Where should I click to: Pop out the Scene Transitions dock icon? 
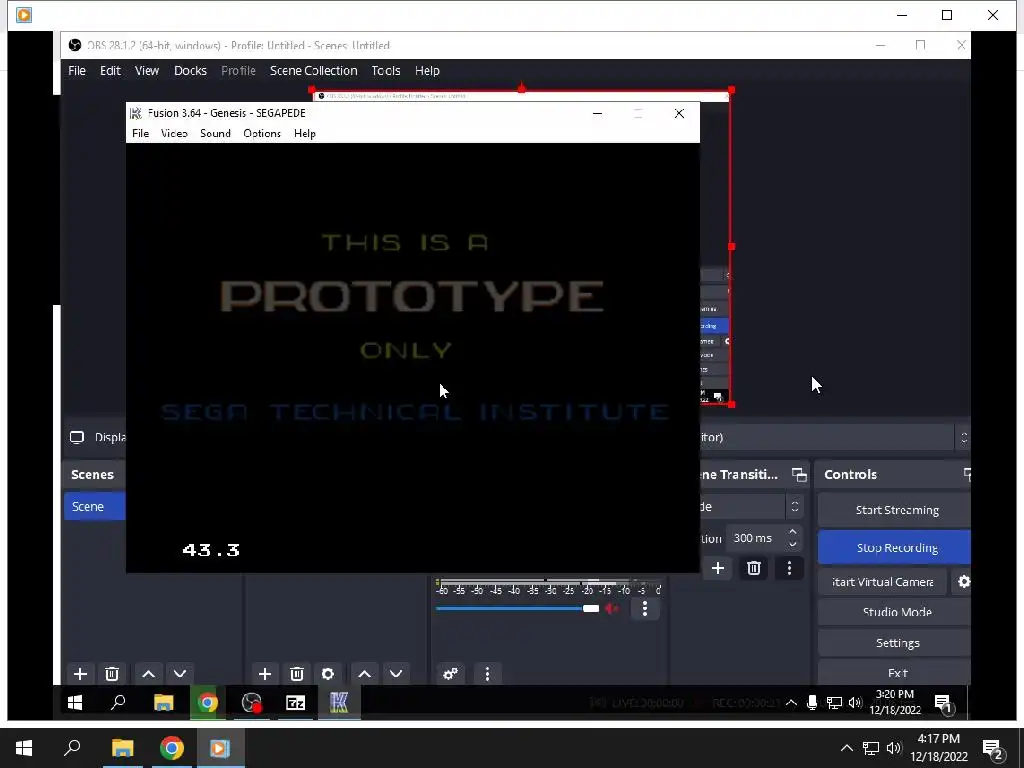tap(799, 475)
